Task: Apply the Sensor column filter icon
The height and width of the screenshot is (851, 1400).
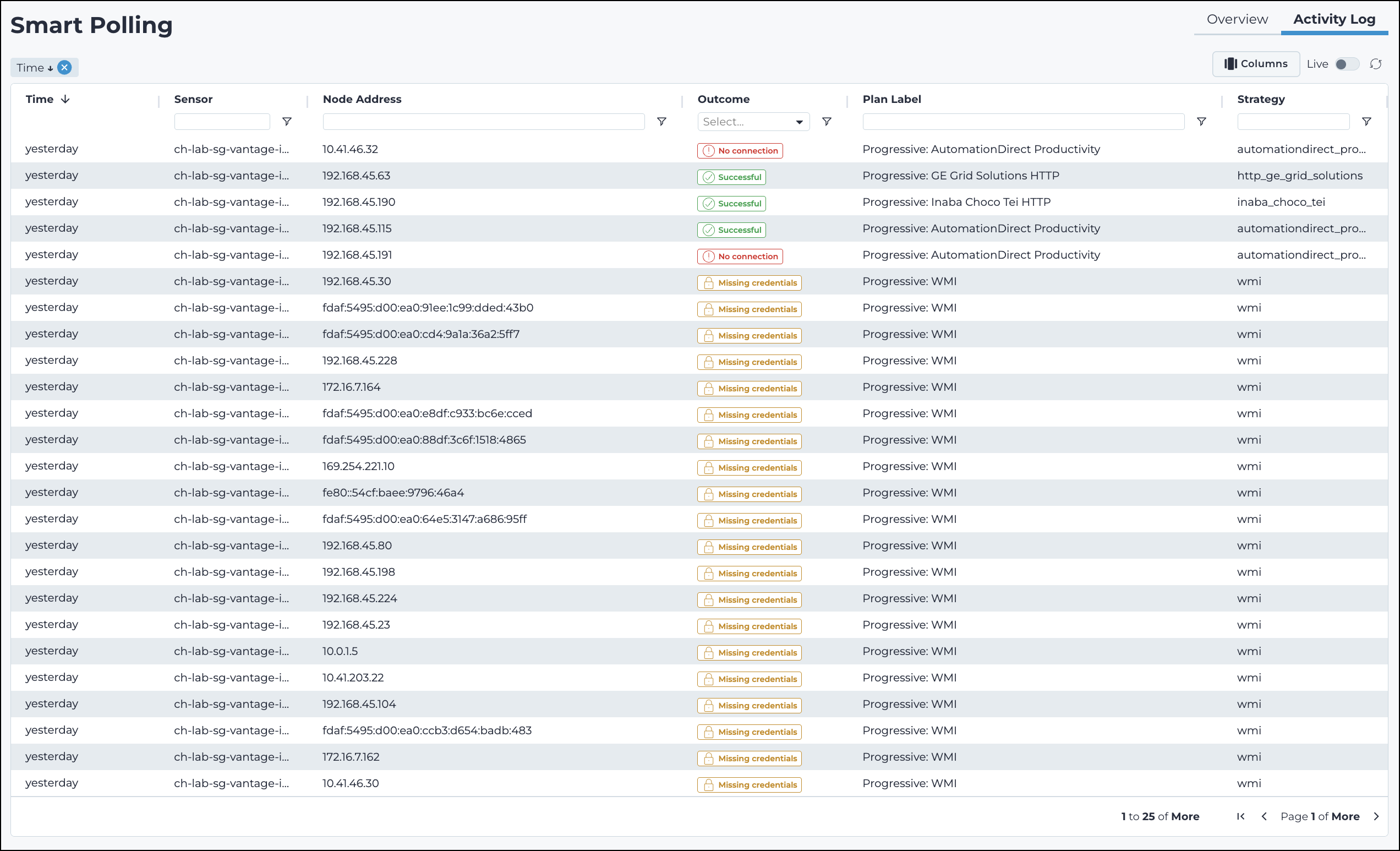Action: pyautogui.click(x=287, y=122)
